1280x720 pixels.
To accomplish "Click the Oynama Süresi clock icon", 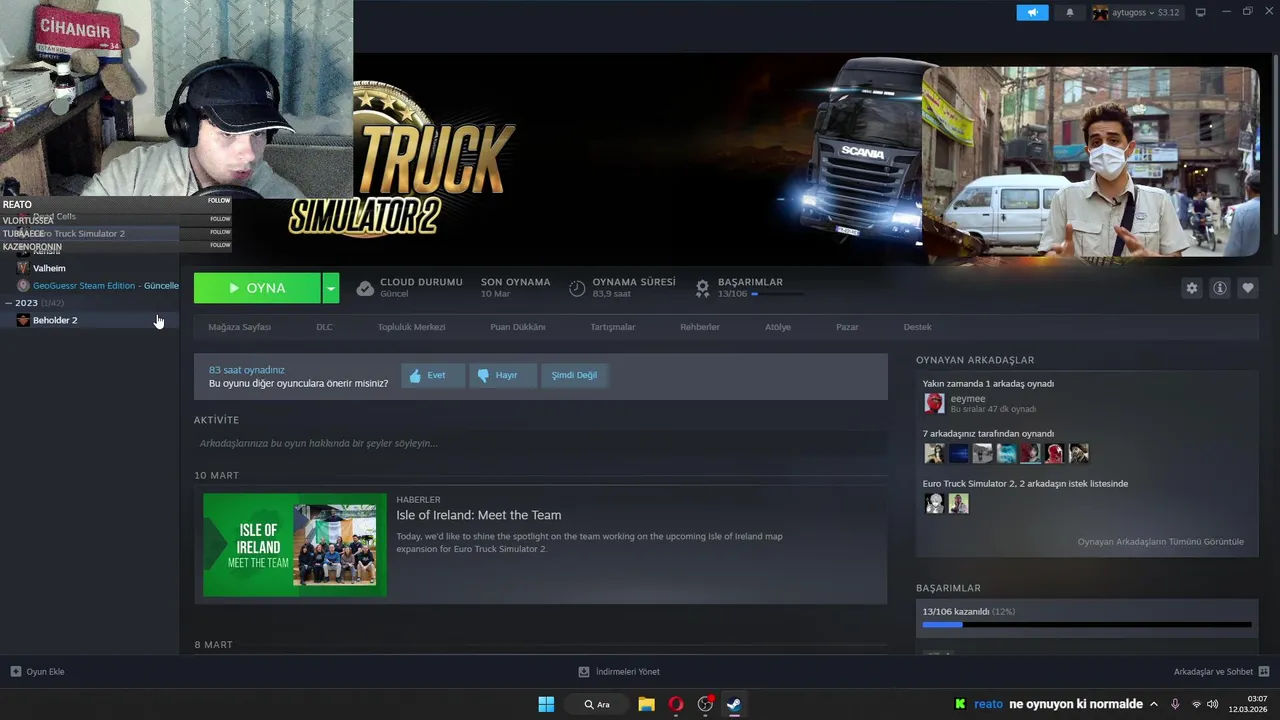I will point(577,288).
